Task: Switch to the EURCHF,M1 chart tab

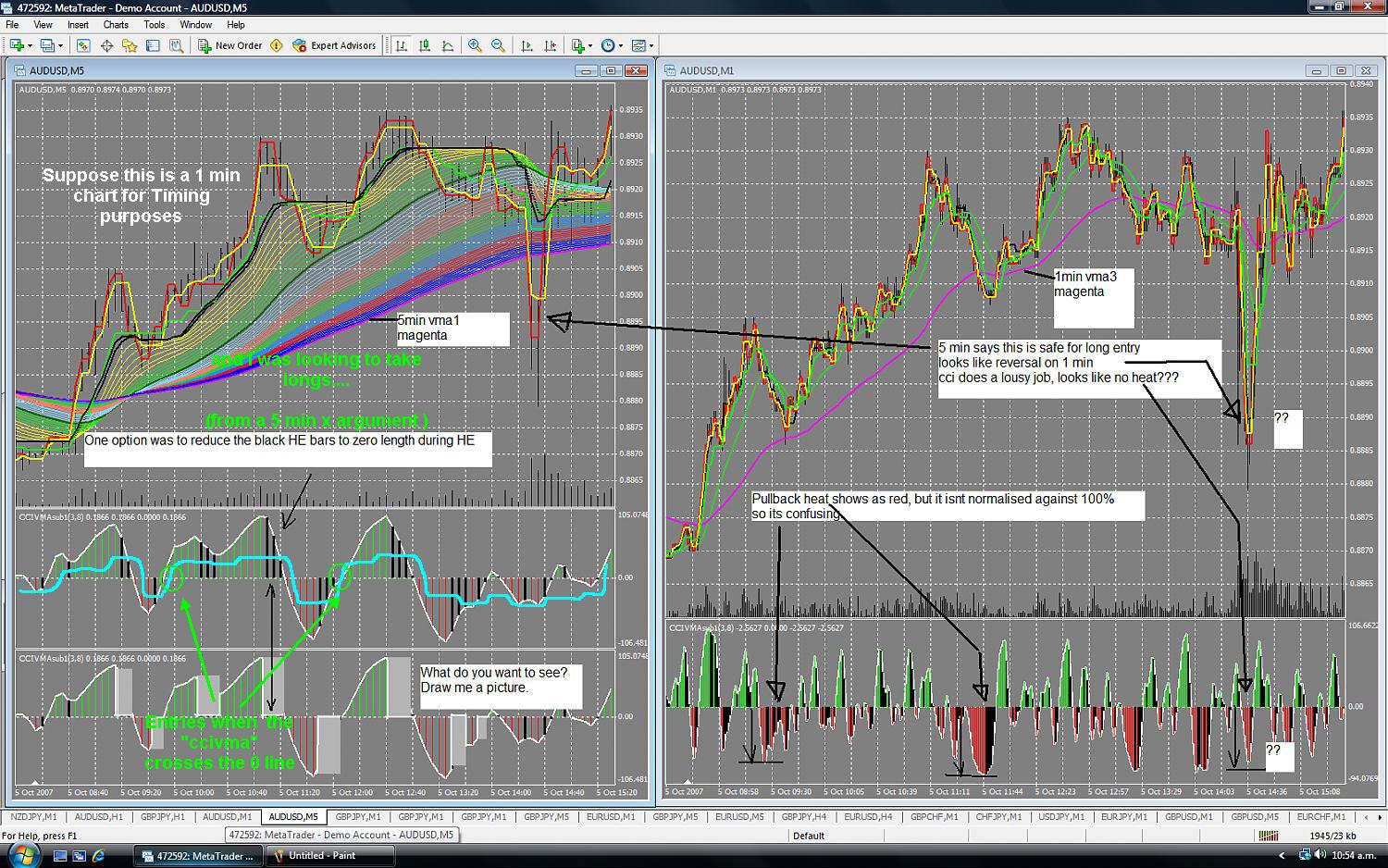Action: point(1320,817)
